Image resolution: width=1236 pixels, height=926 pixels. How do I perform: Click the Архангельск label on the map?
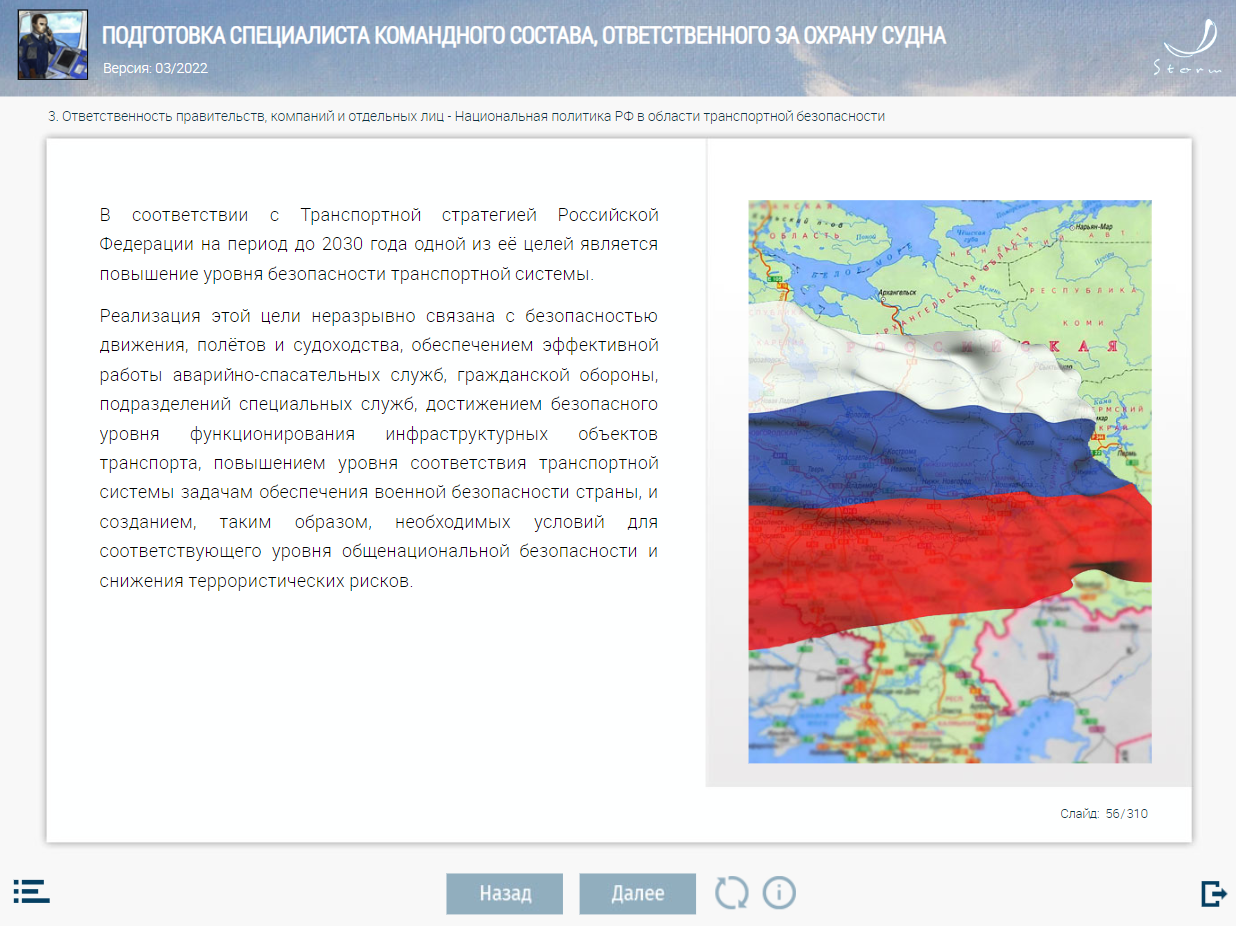click(x=896, y=295)
